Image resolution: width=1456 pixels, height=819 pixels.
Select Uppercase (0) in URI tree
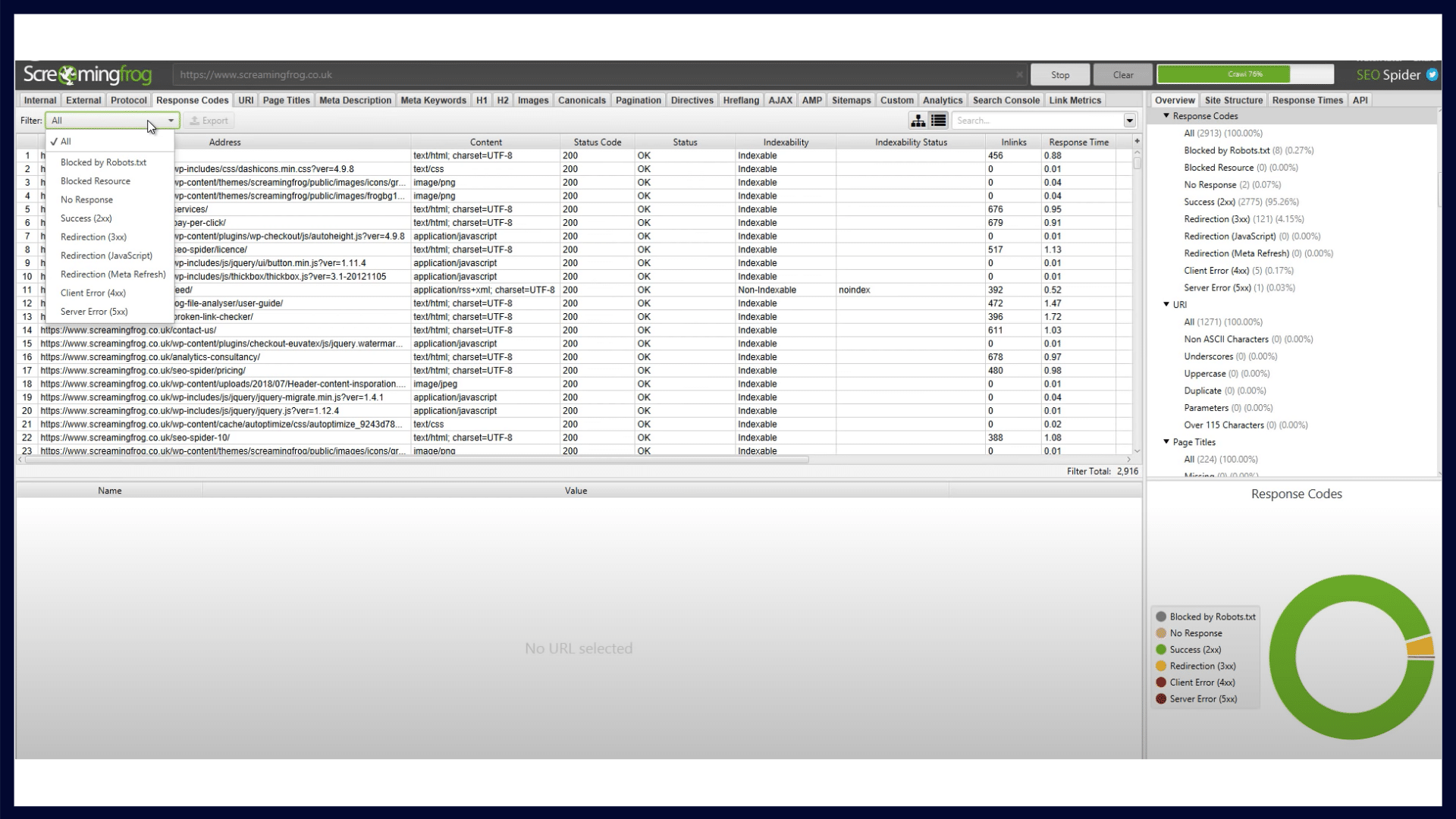point(1226,373)
